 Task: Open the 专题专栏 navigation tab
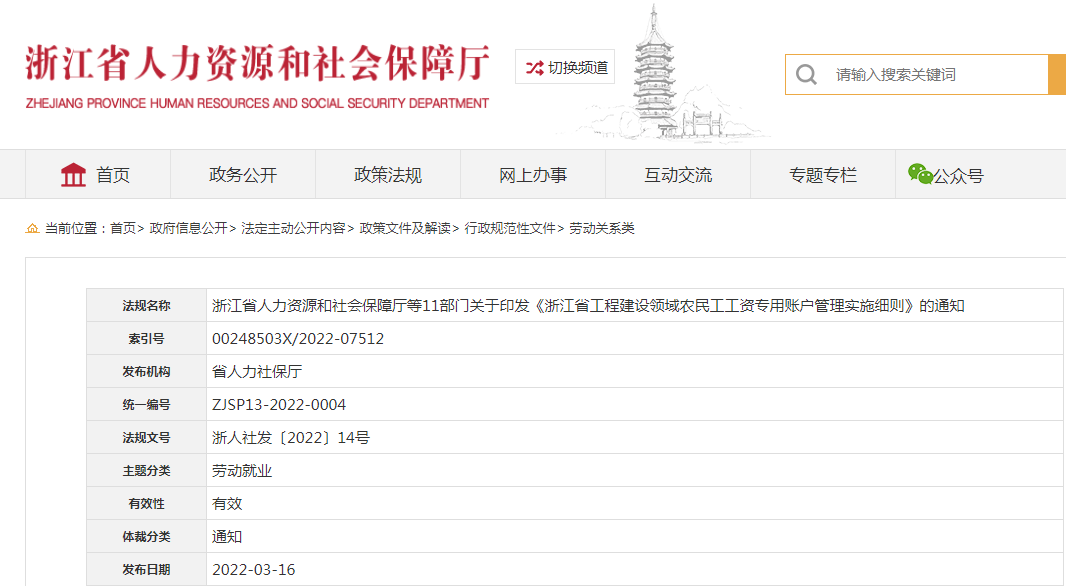(823, 175)
